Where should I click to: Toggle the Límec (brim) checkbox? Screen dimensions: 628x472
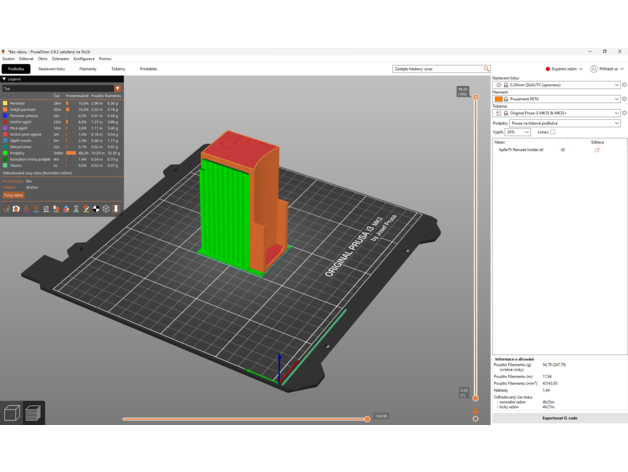(x=552, y=132)
